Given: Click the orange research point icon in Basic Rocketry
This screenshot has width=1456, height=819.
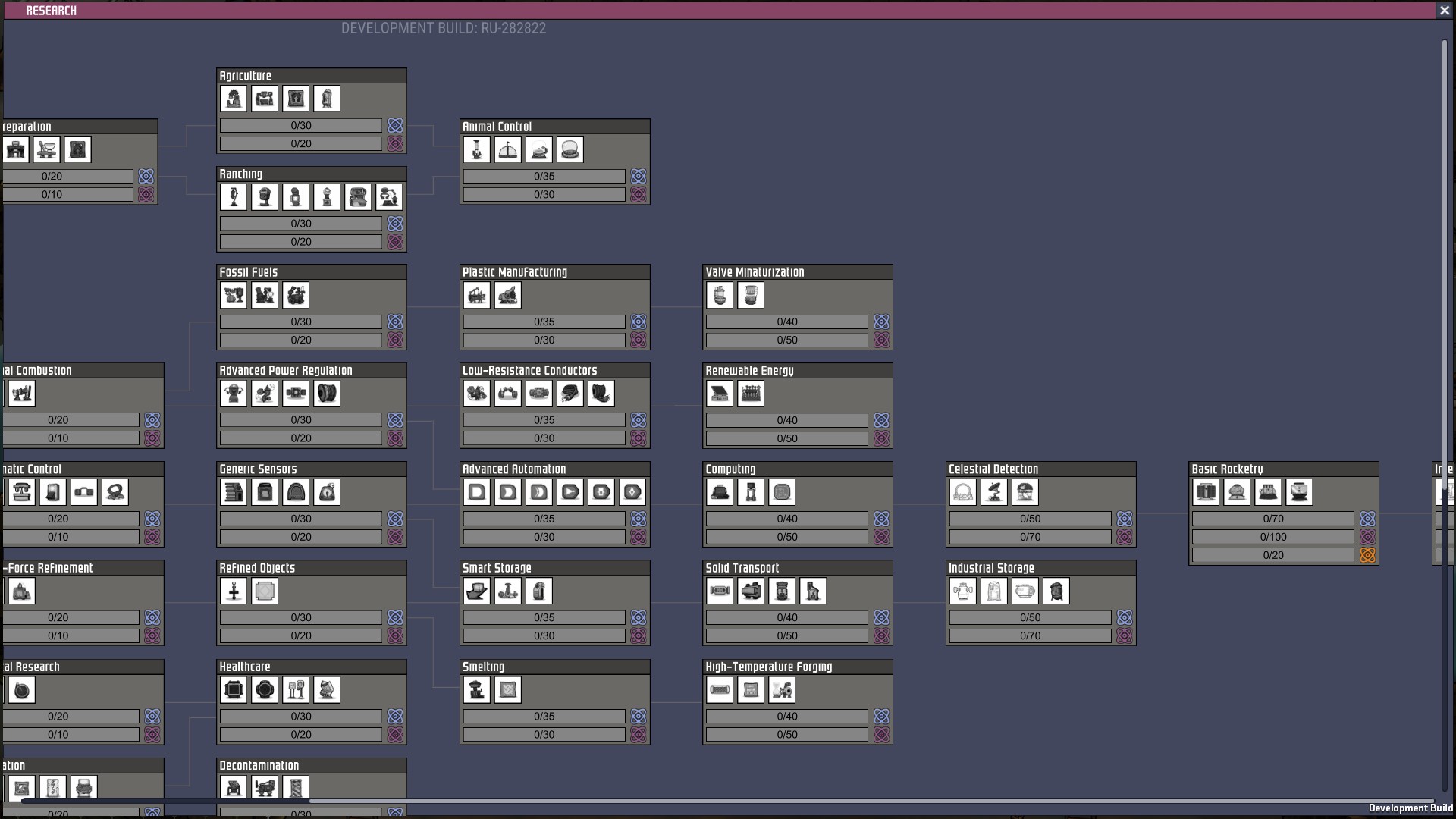Looking at the screenshot, I should 1367,556.
